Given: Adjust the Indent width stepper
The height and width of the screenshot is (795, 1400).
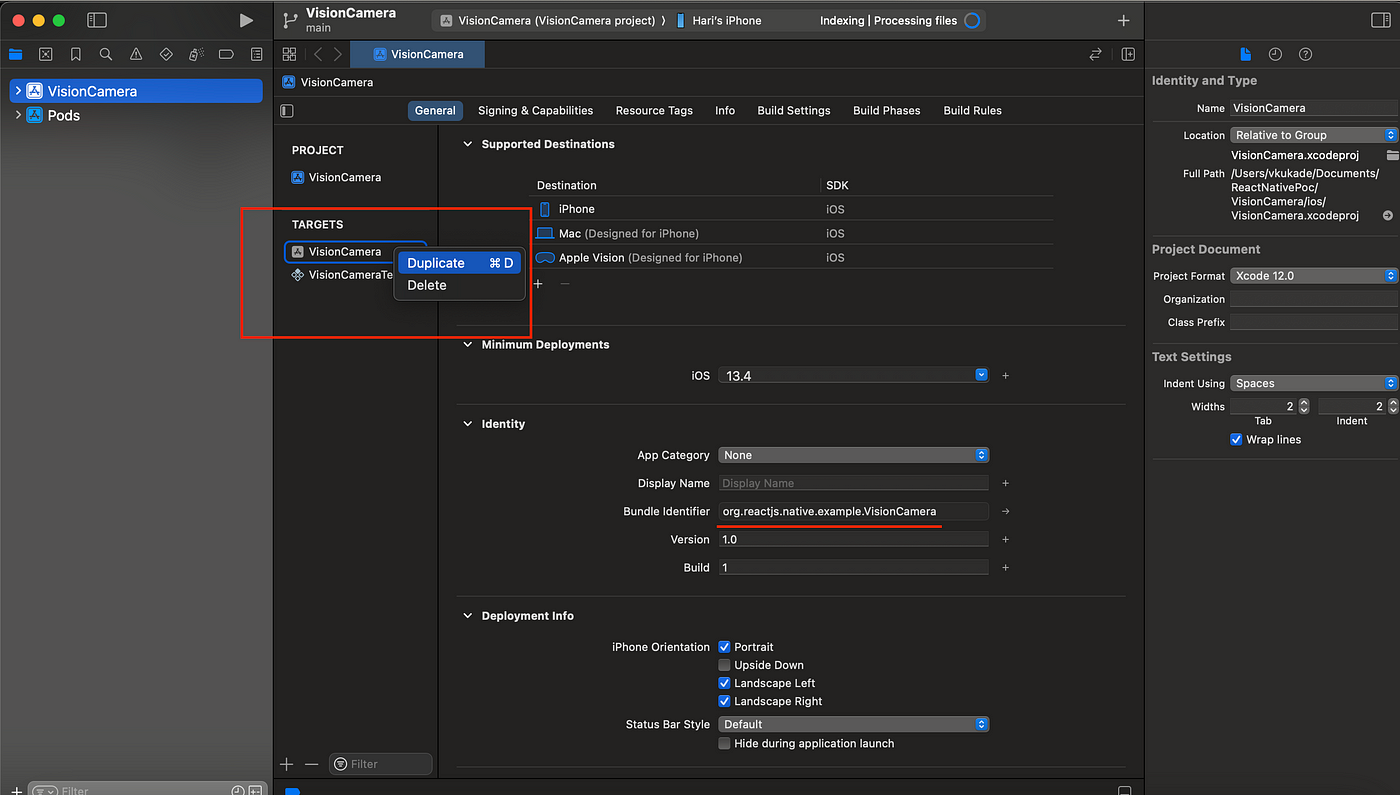Looking at the screenshot, I should (x=1392, y=406).
